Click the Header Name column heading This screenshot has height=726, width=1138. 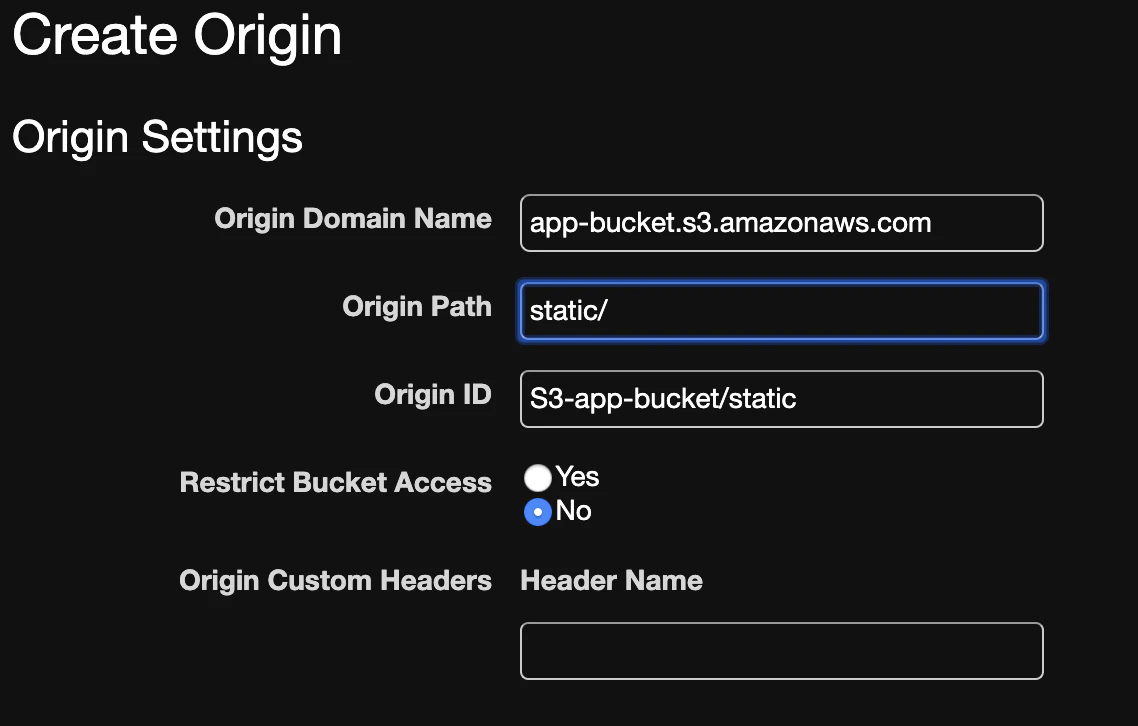[x=611, y=581]
